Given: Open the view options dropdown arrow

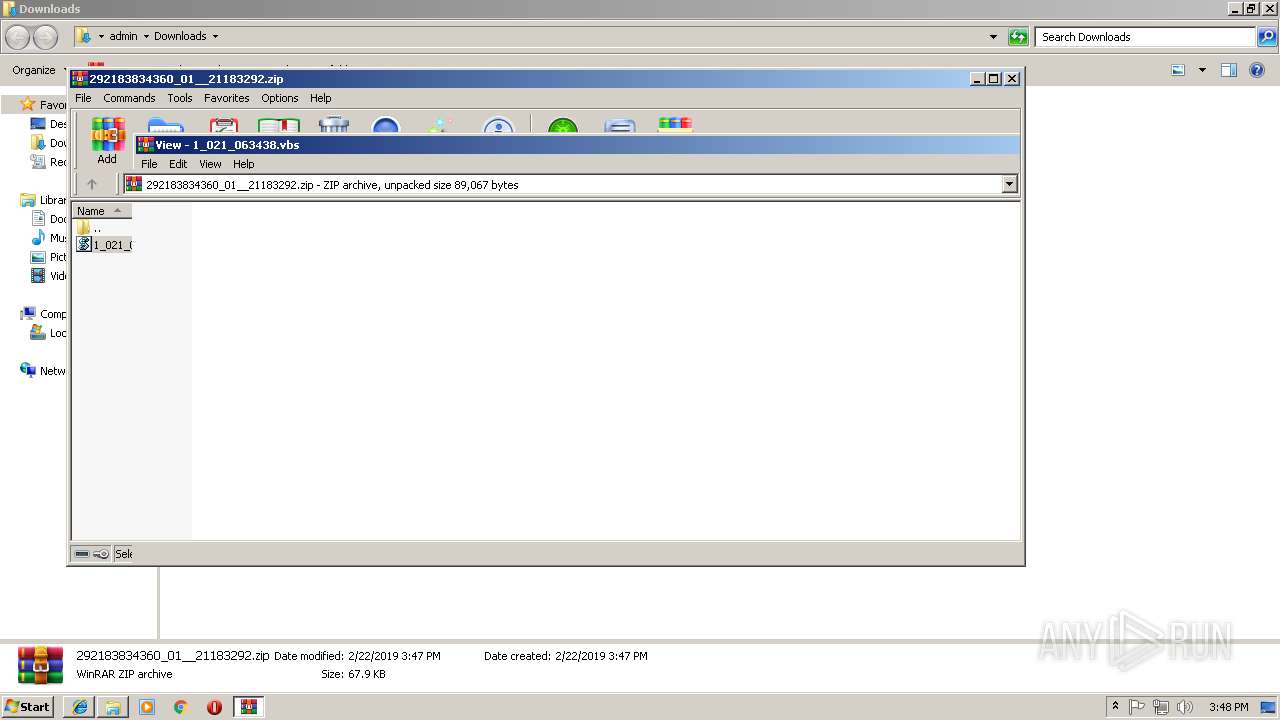Looking at the screenshot, I should pos(1202,70).
